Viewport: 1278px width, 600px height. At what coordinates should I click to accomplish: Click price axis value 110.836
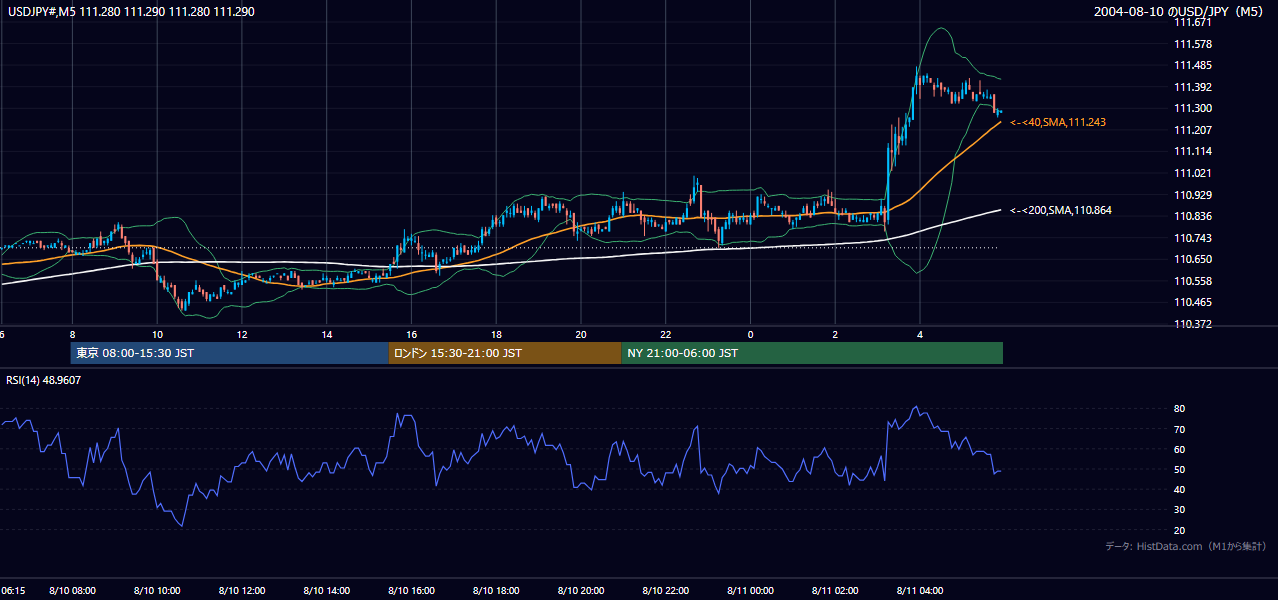[1192, 216]
